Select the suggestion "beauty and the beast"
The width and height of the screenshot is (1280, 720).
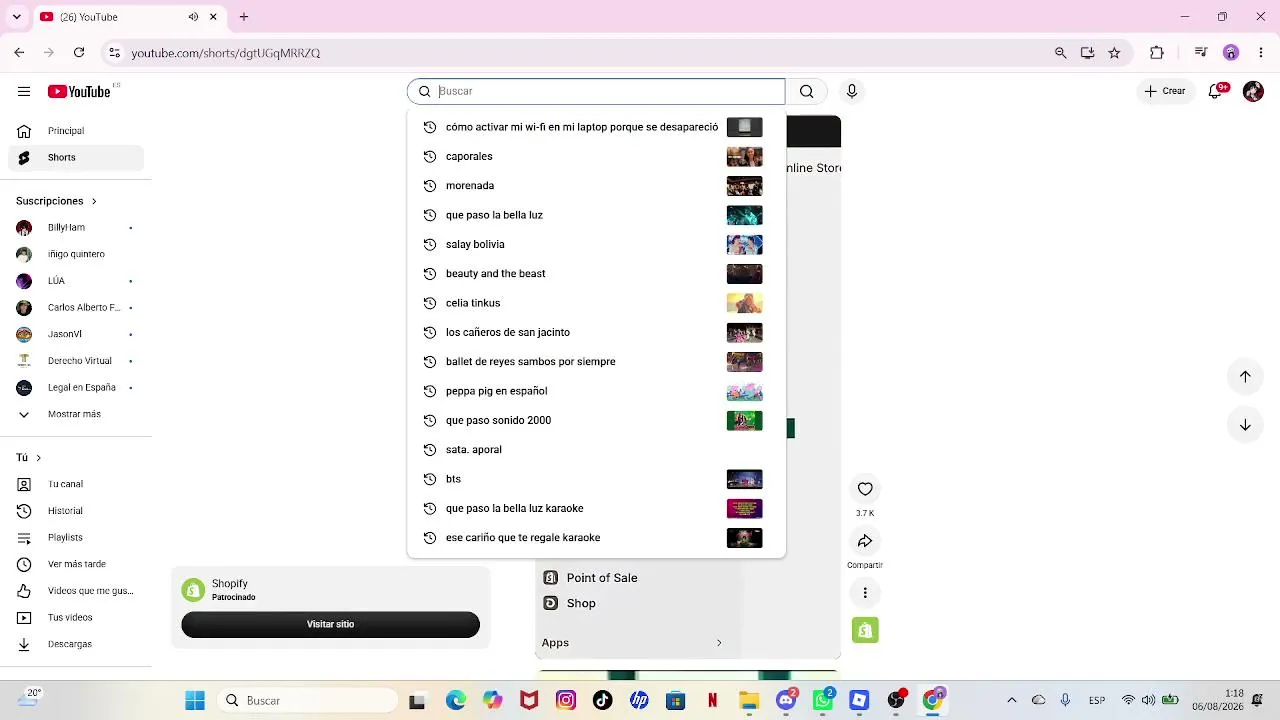(597, 274)
